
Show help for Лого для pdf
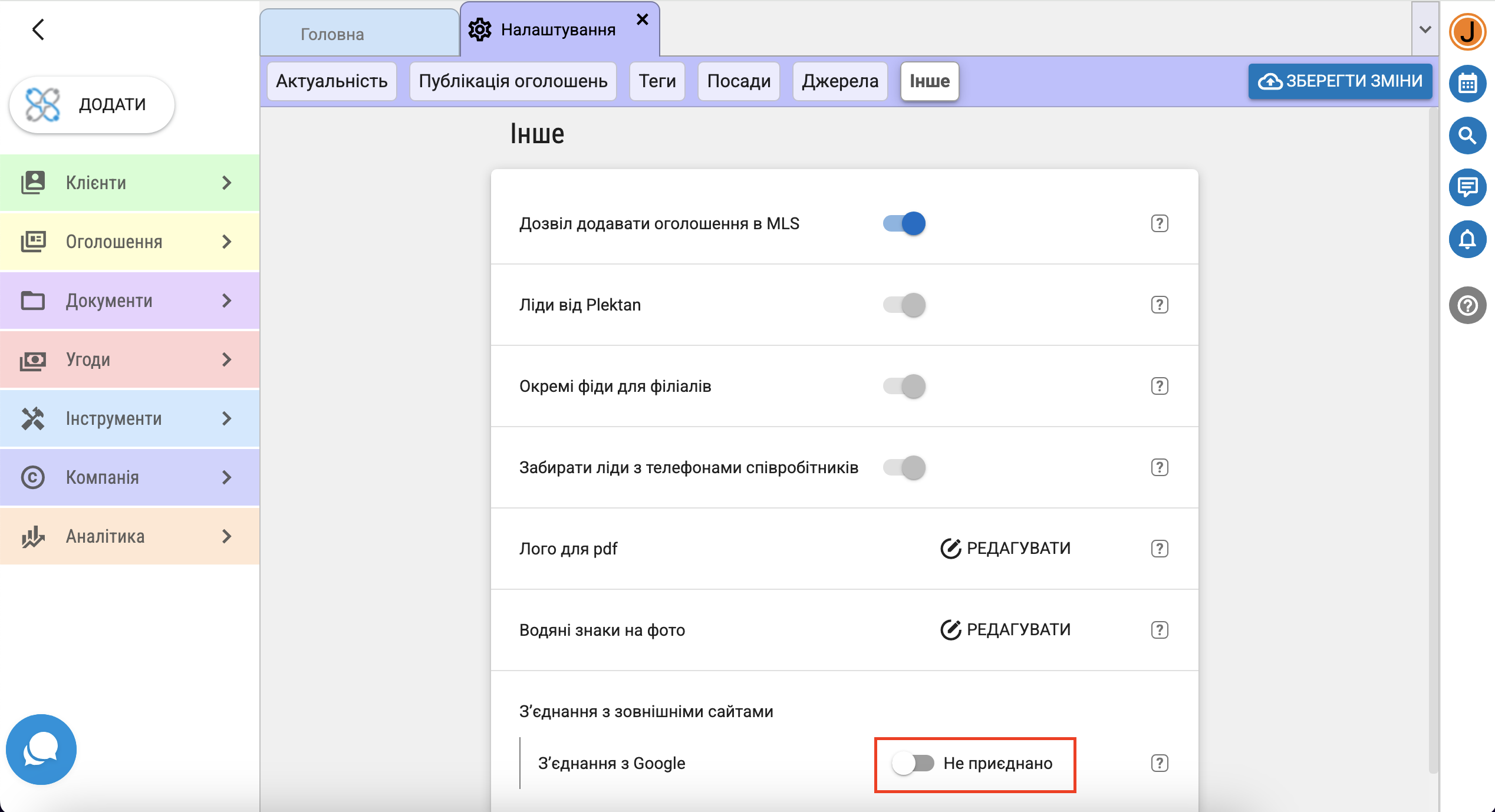1159,549
